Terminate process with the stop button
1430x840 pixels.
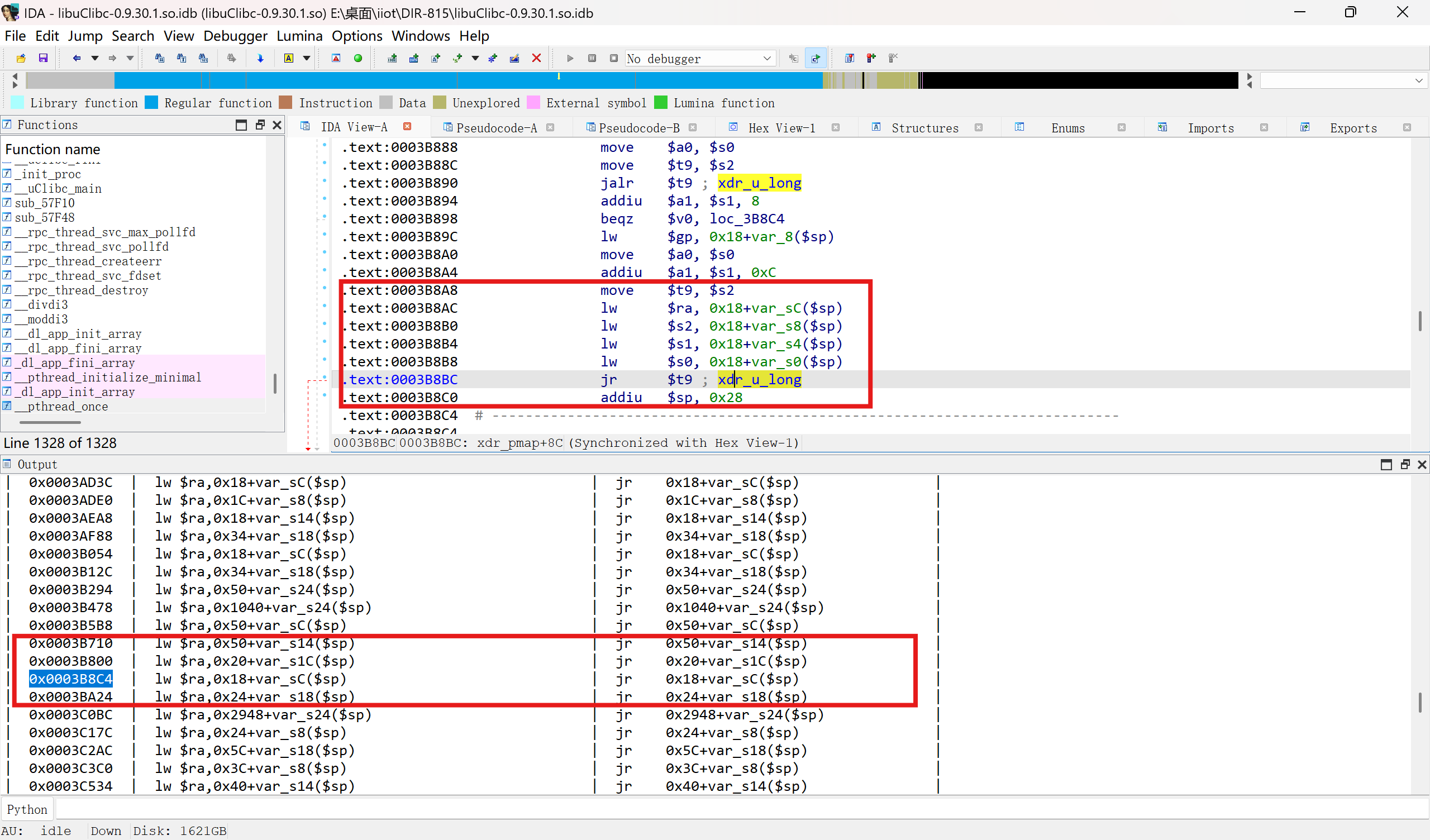(x=613, y=59)
